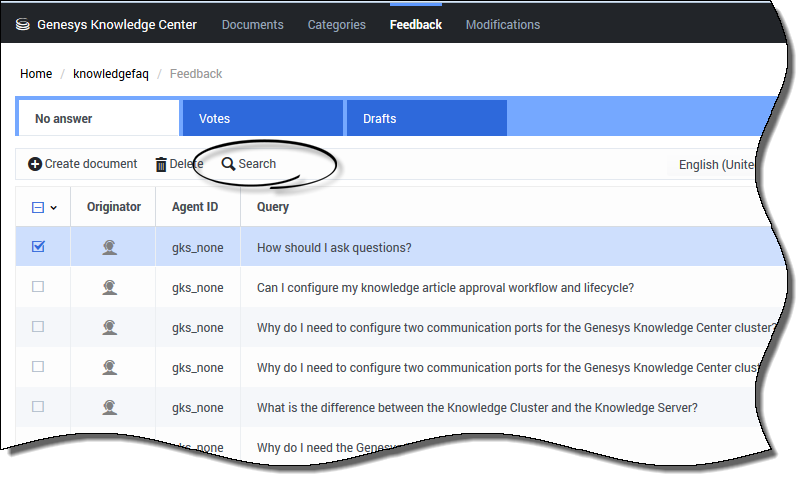Open the Documents menu
The height and width of the screenshot is (482, 804).
[x=252, y=25]
